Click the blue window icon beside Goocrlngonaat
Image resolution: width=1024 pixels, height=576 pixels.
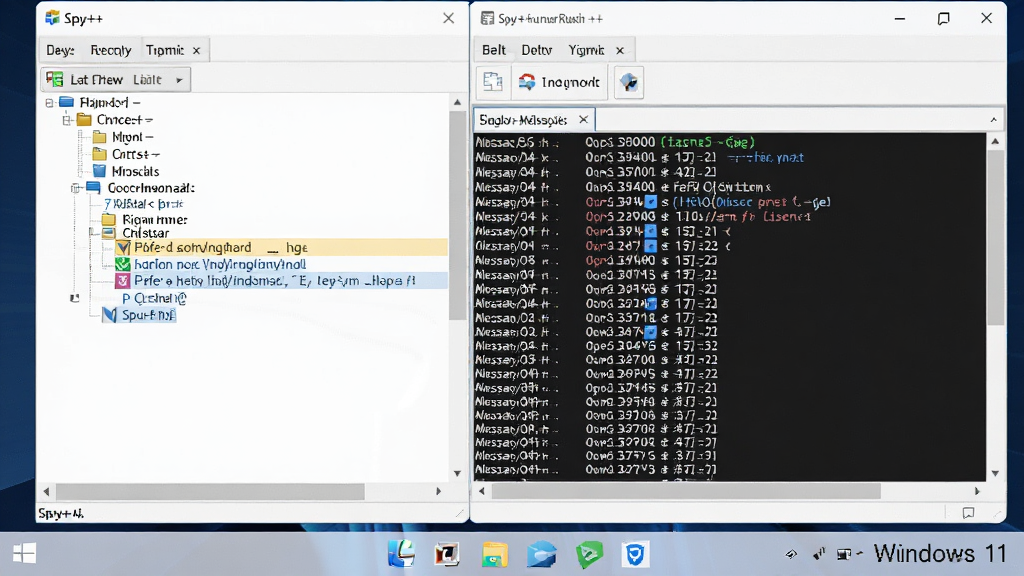pyautogui.click(x=94, y=188)
